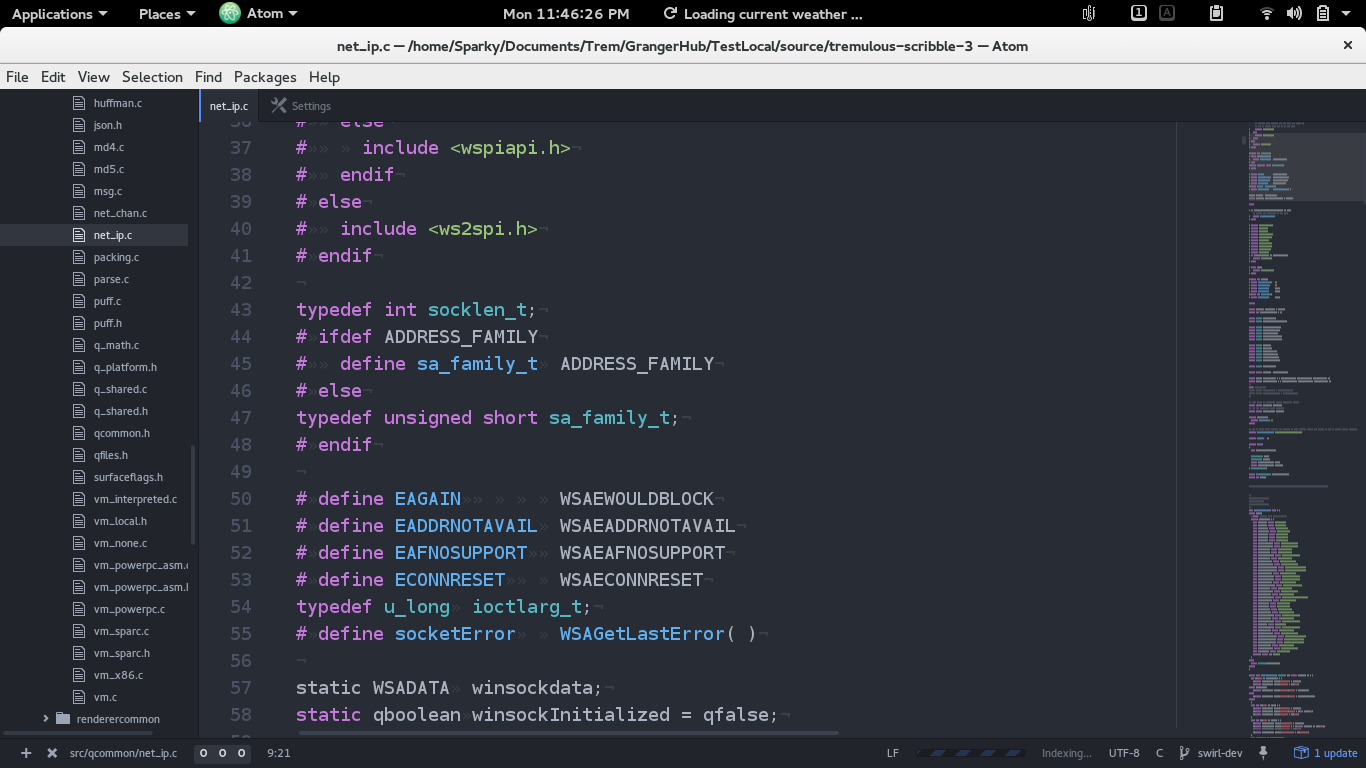Image resolution: width=1366 pixels, height=768 pixels.
Task: Click file icon next to net_chan.c
Action: [x=80, y=213]
